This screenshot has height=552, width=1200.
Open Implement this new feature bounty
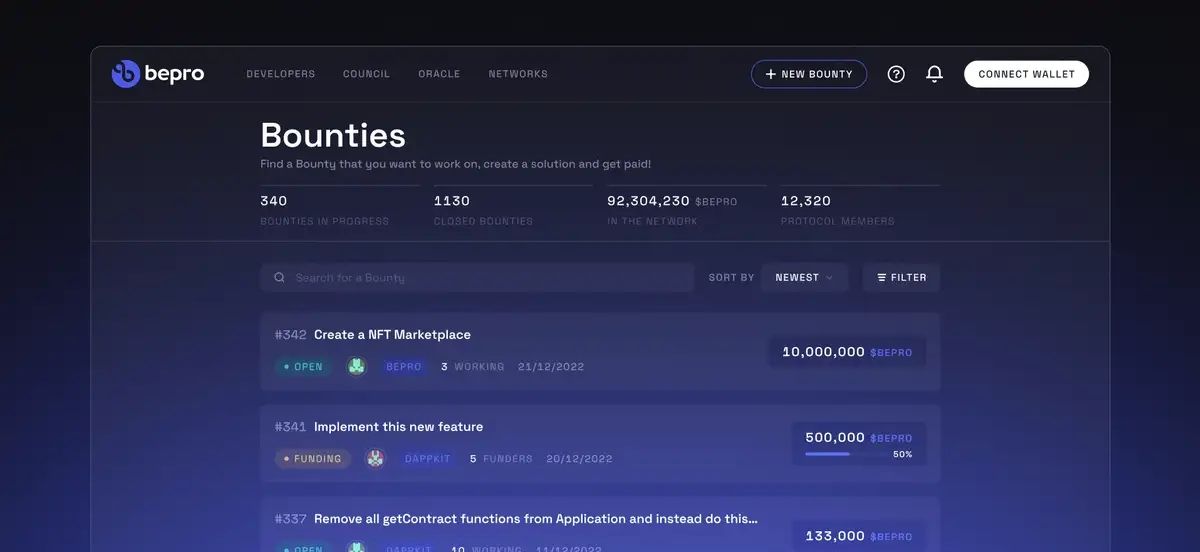pos(398,427)
